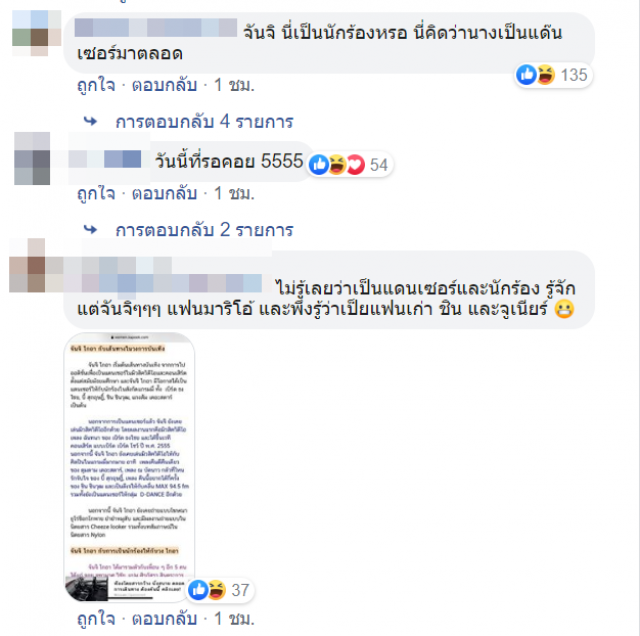Like the first comment via ถูกใจ
Viewport: 640px width, 636px height.
(x=96, y=85)
